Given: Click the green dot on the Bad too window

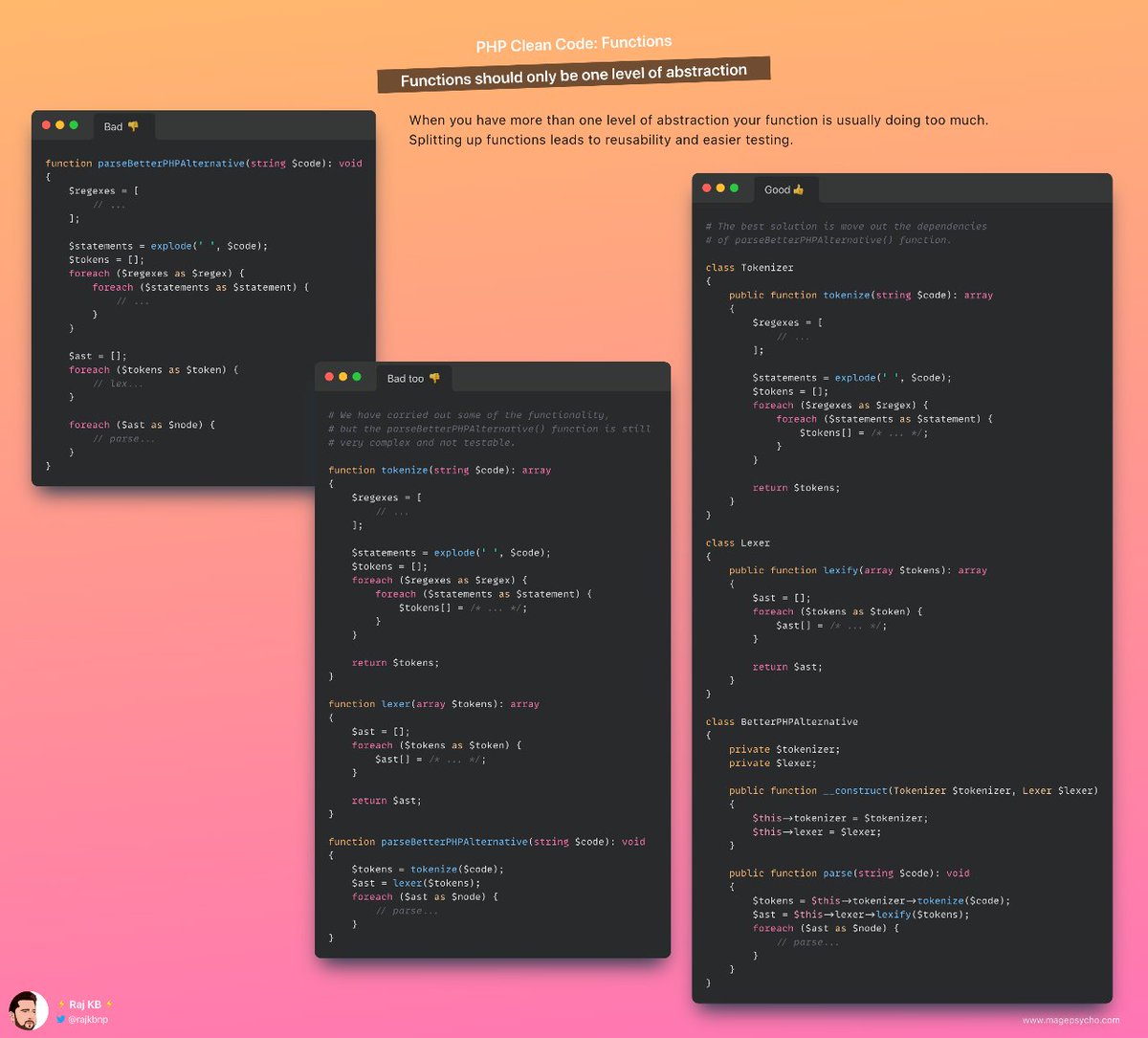Looking at the screenshot, I should pos(357,377).
